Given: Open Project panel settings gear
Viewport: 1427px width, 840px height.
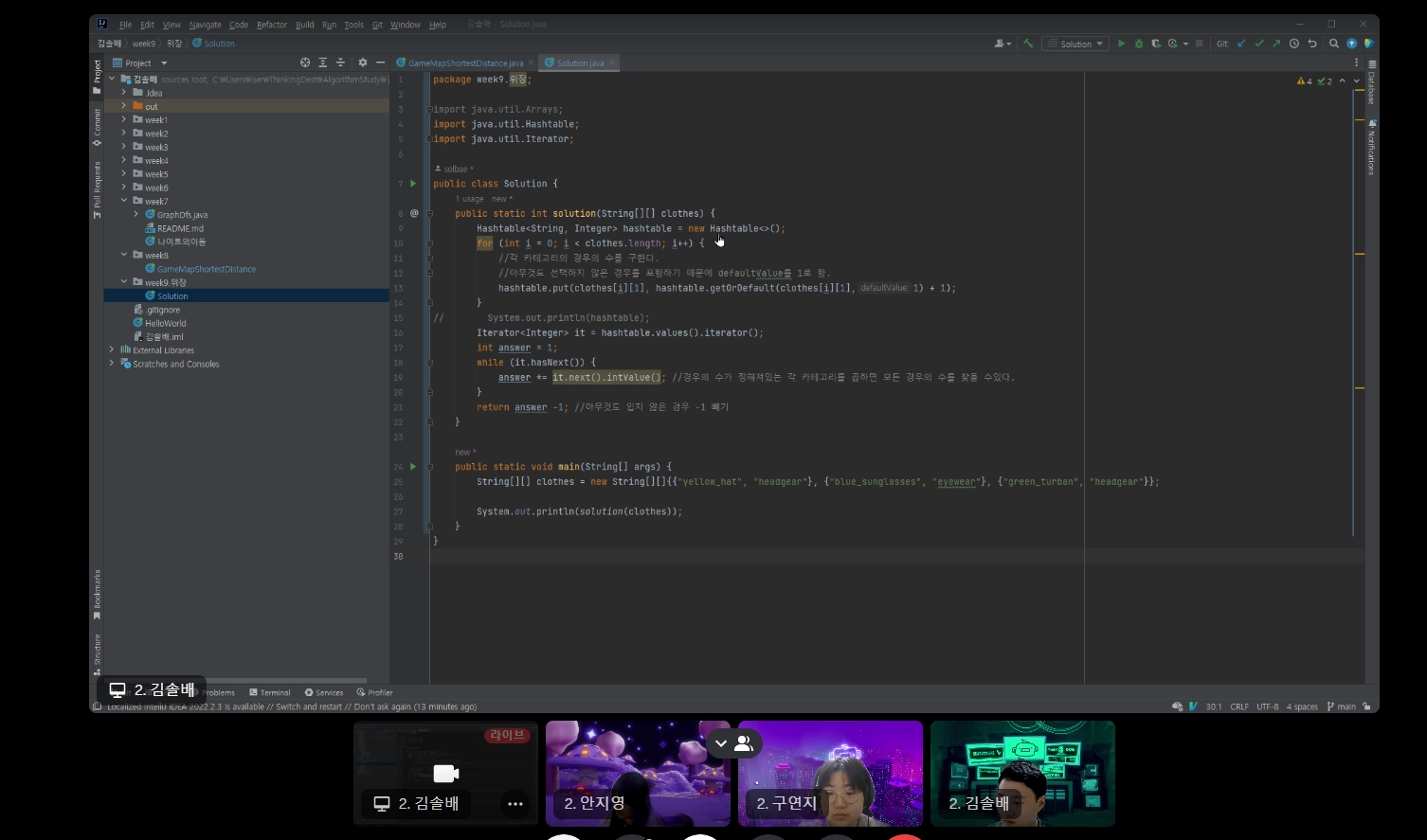Looking at the screenshot, I should 363,63.
